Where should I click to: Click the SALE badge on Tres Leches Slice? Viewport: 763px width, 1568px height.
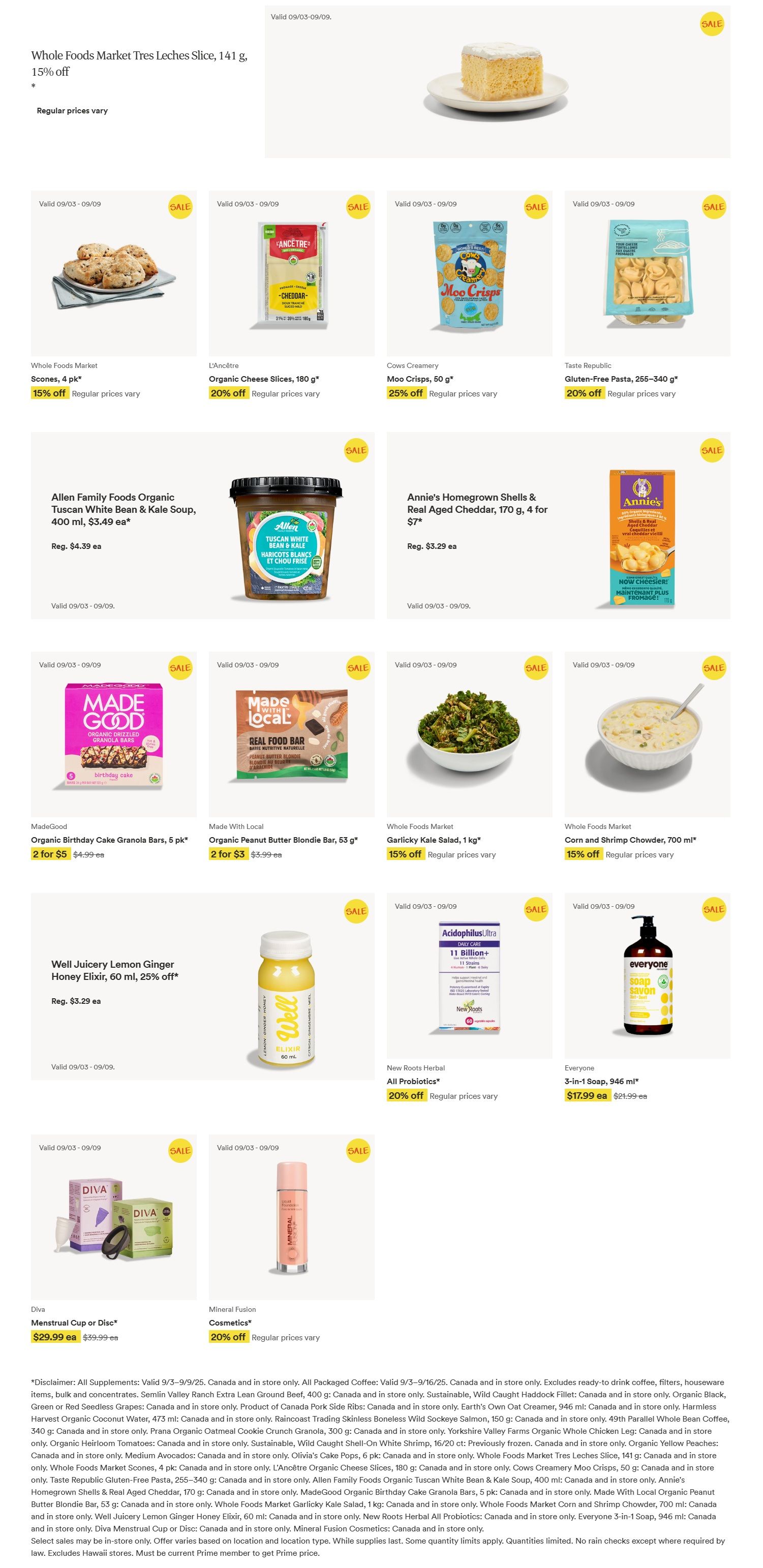[x=711, y=24]
